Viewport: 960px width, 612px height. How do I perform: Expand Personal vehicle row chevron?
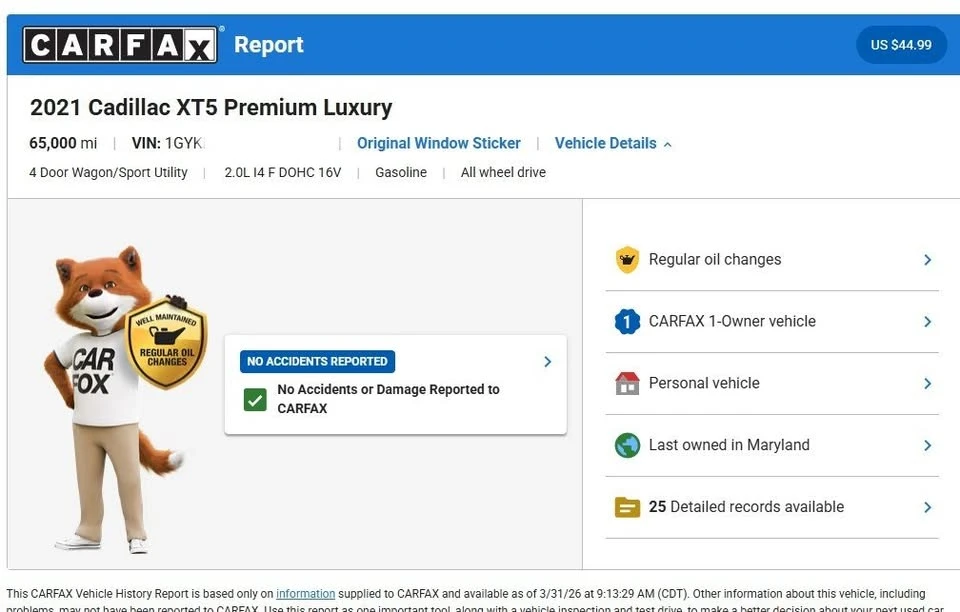928,383
